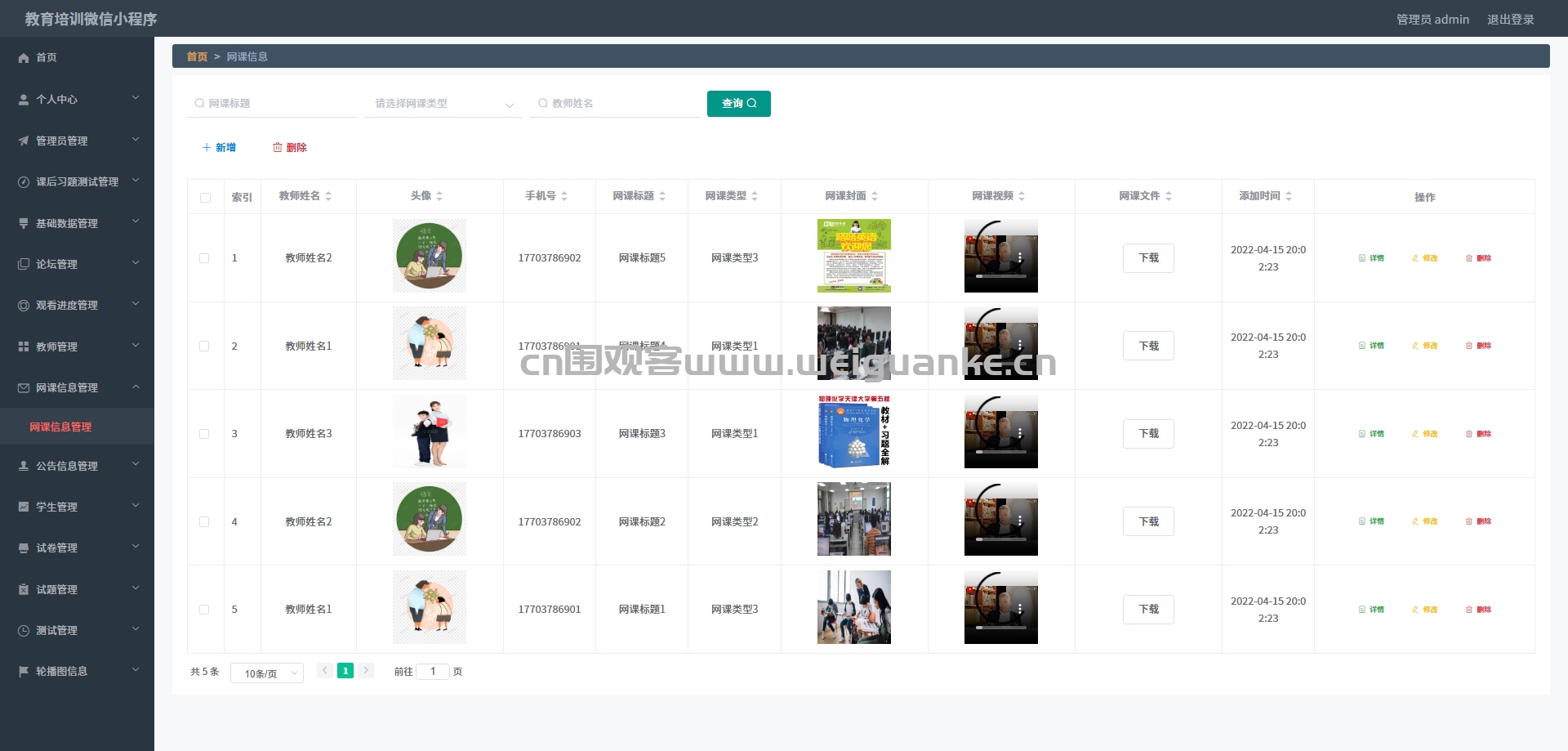Click 修改 for 网课标题5 row

coord(1425,258)
